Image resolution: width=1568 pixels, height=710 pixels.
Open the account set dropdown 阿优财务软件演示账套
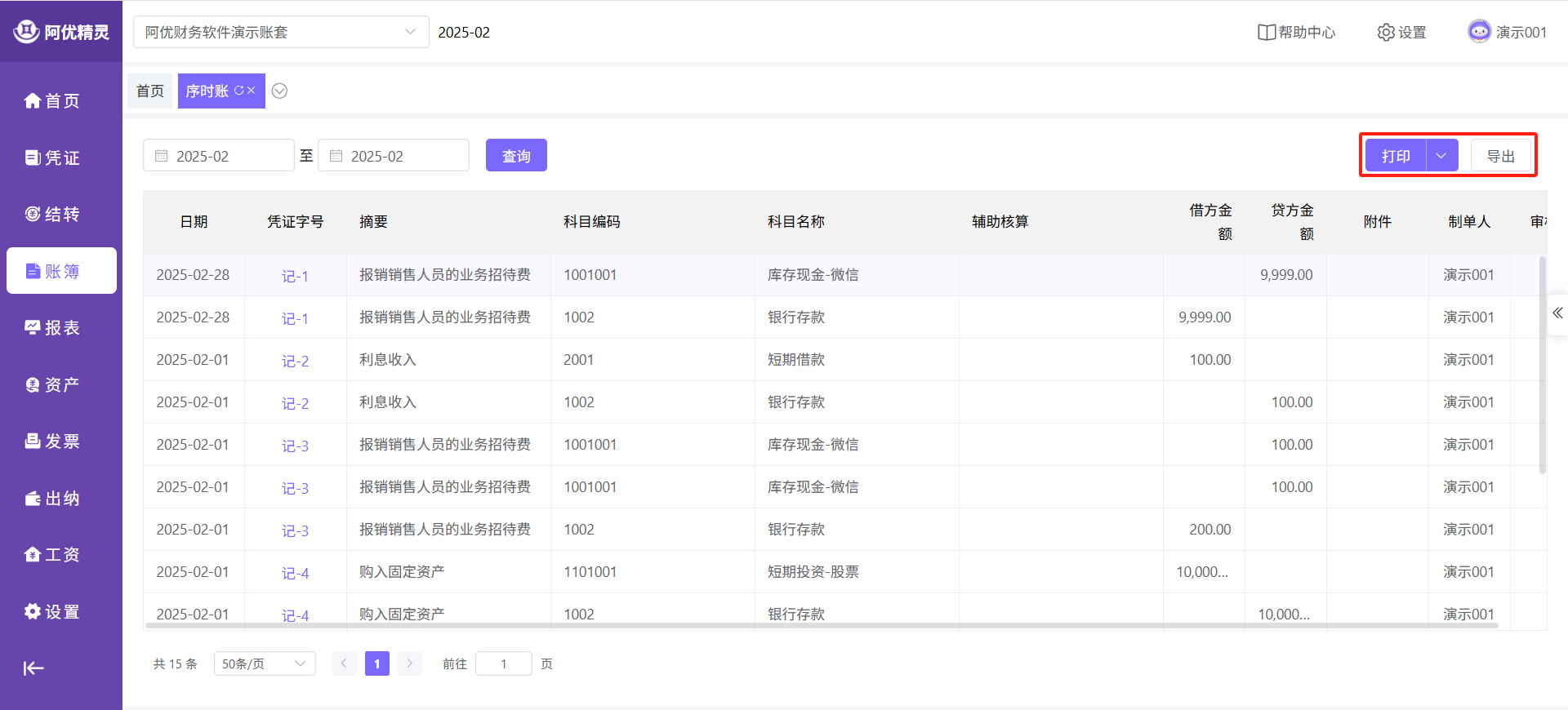280,33
